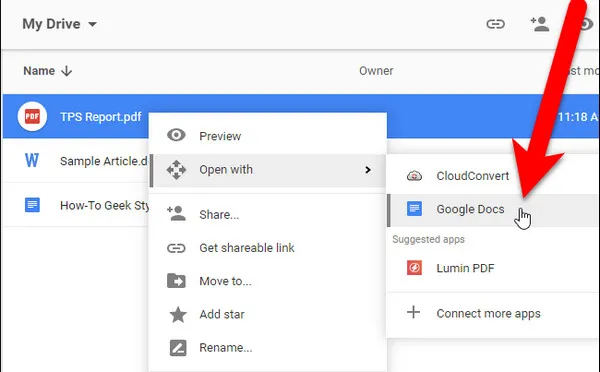The height and width of the screenshot is (372, 600).
Task: Click the Owner column header
Action: click(376, 71)
